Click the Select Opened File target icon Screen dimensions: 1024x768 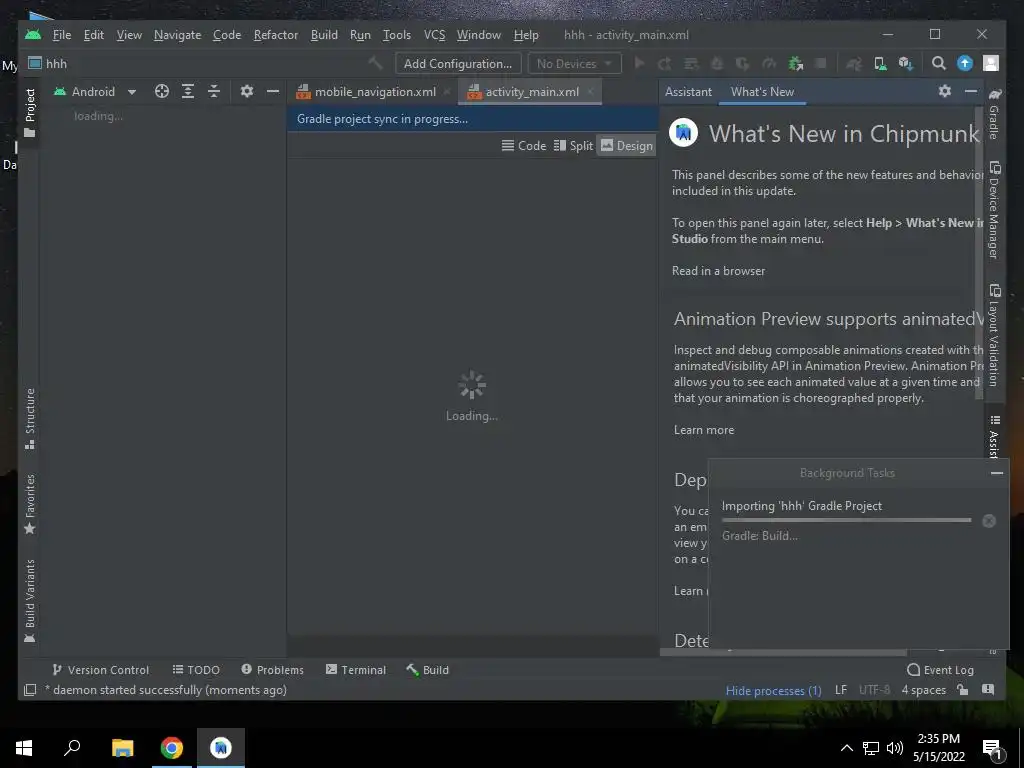coord(162,91)
